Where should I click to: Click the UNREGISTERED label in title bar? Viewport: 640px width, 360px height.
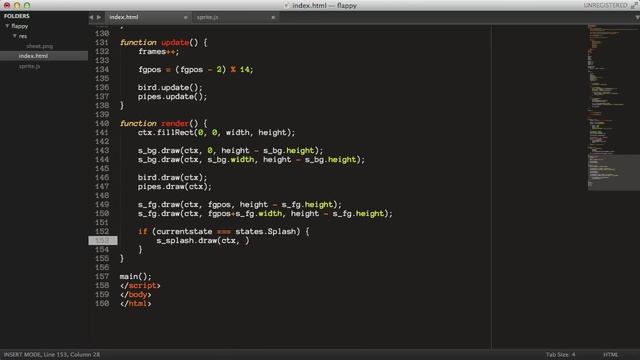[605, 5]
